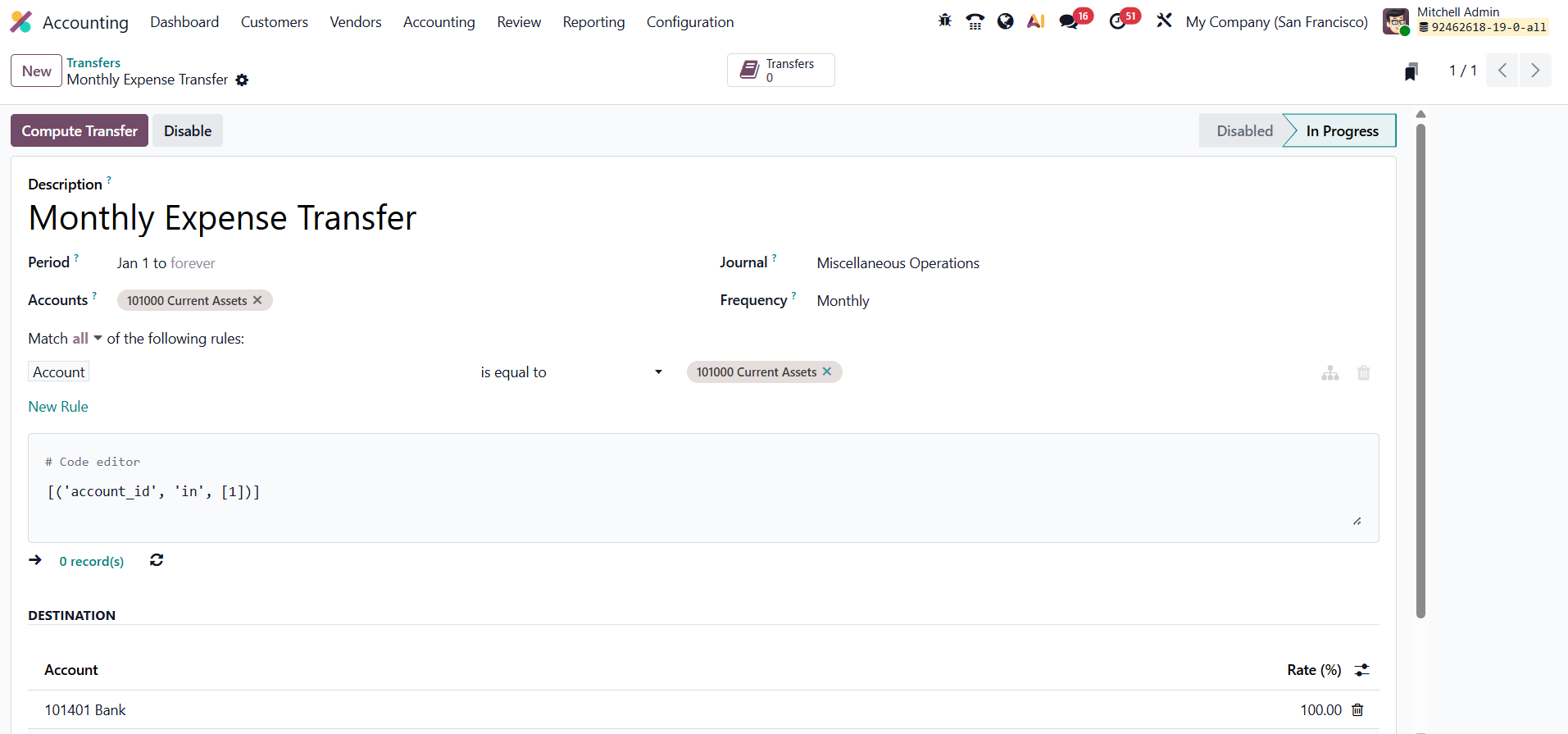Open the 0 record(s) link
This screenshot has width=1568, height=734.
pos(92,561)
